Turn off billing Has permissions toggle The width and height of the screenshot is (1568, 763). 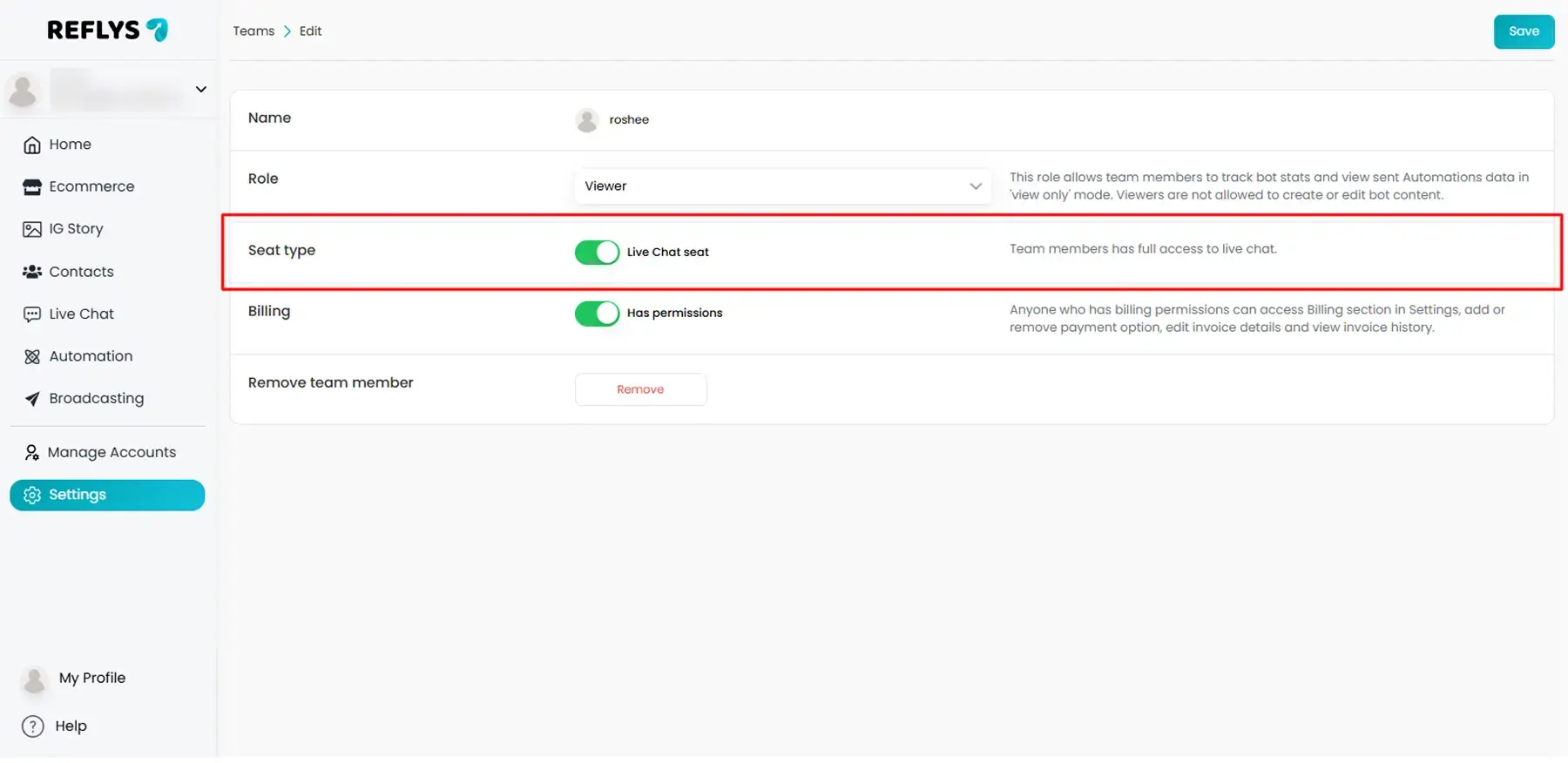[x=597, y=314]
